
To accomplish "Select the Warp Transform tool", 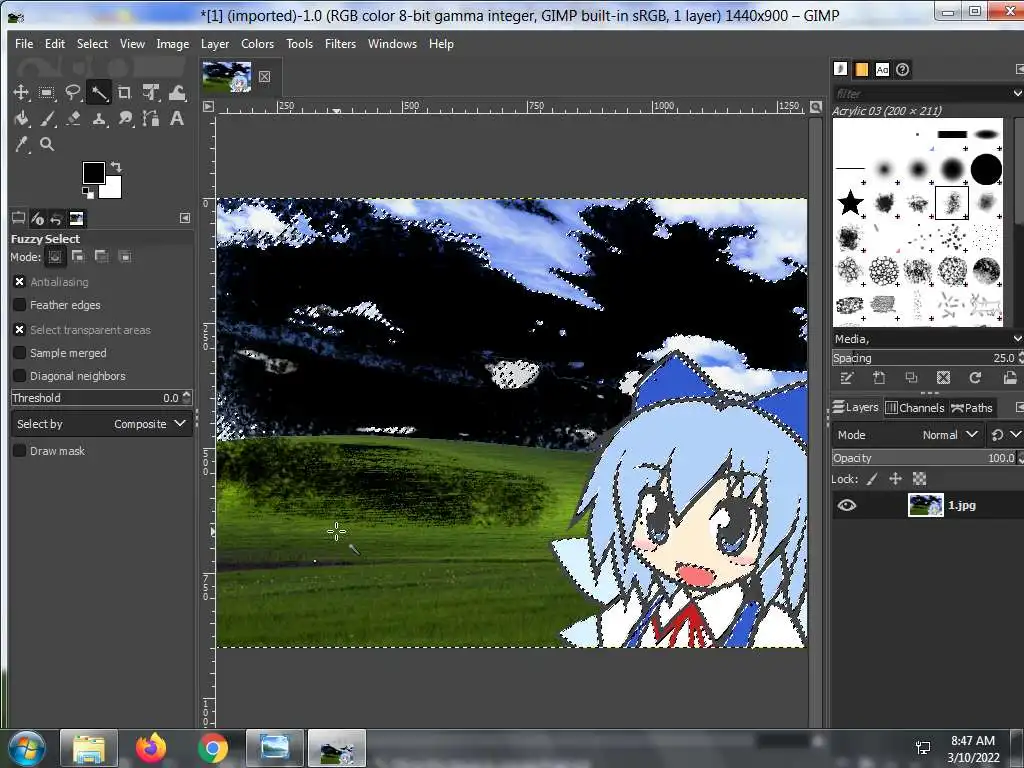I will (177, 92).
